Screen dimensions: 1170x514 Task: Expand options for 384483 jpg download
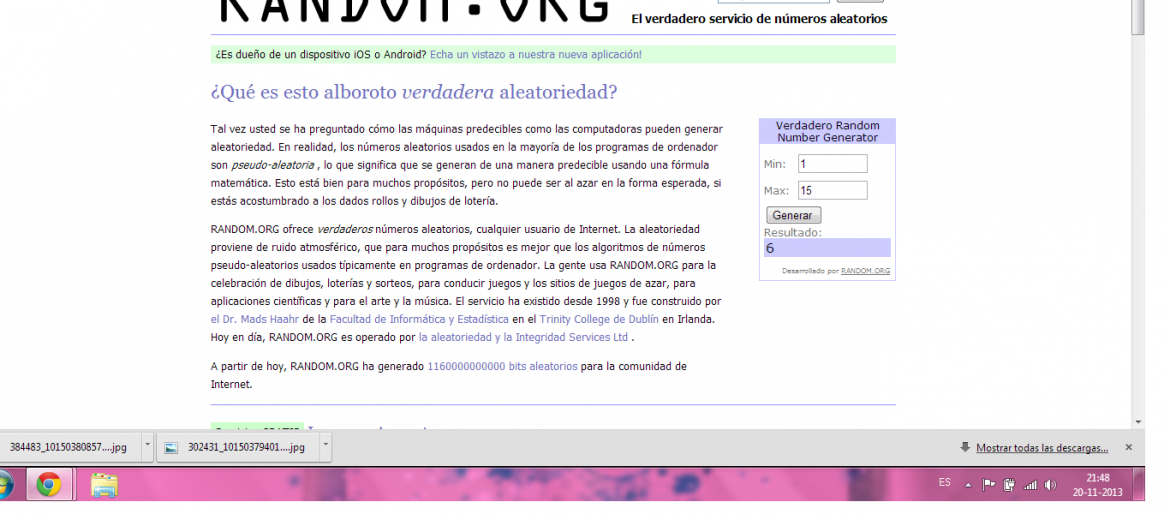pyautogui.click(x=147, y=447)
